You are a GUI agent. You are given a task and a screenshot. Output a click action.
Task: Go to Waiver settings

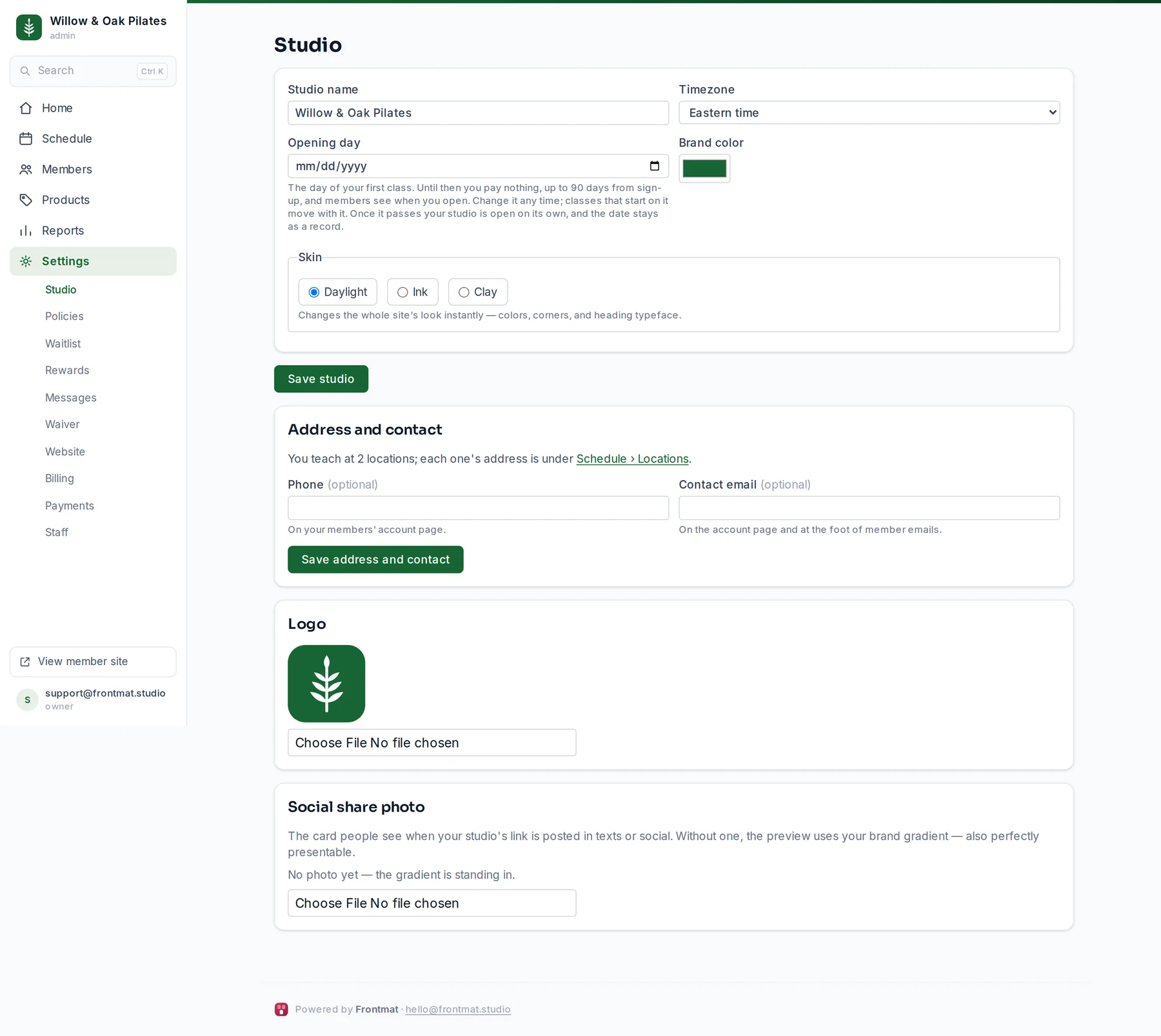point(63,424)
